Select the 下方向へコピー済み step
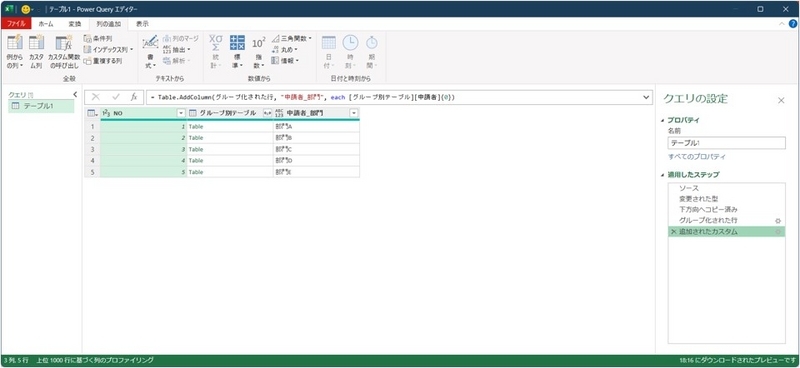 coord(727,210)
